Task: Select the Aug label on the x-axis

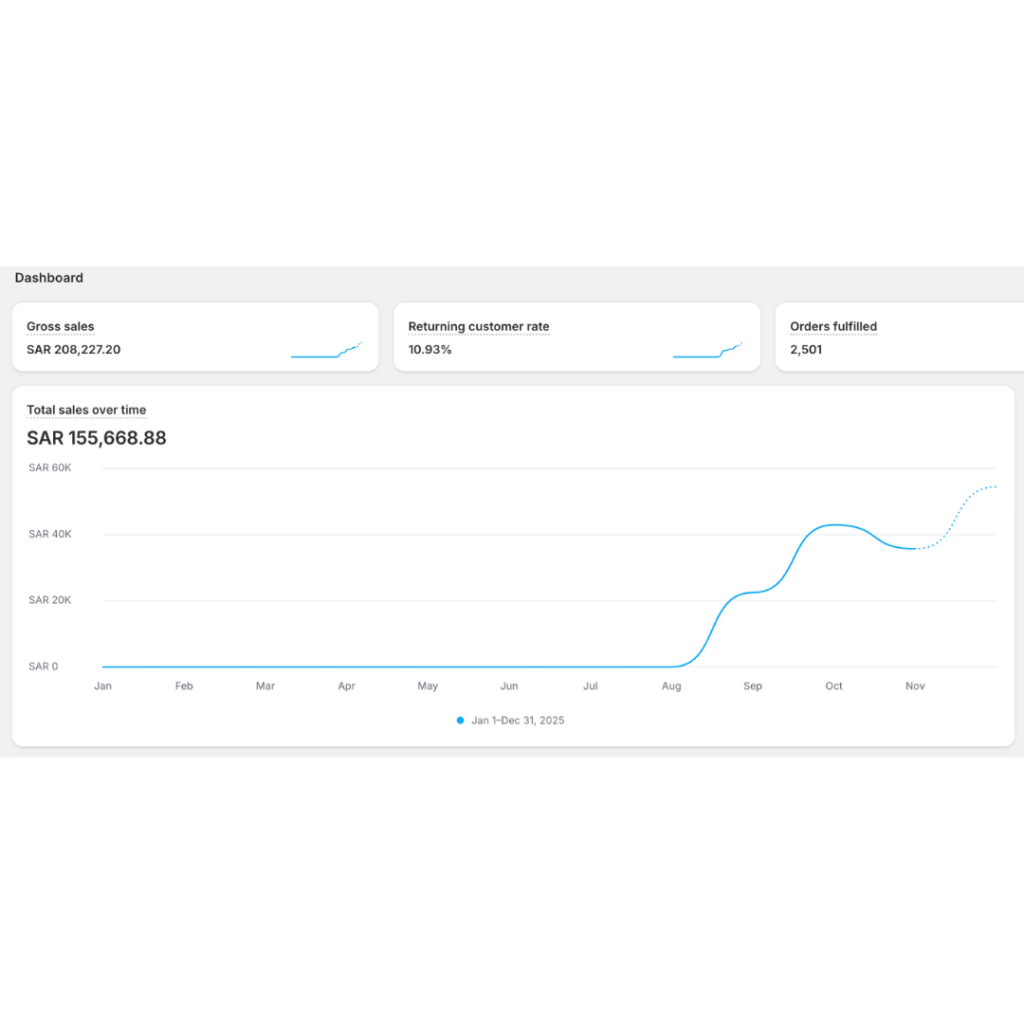Action: pyautogui.click(x=671, y=686)
